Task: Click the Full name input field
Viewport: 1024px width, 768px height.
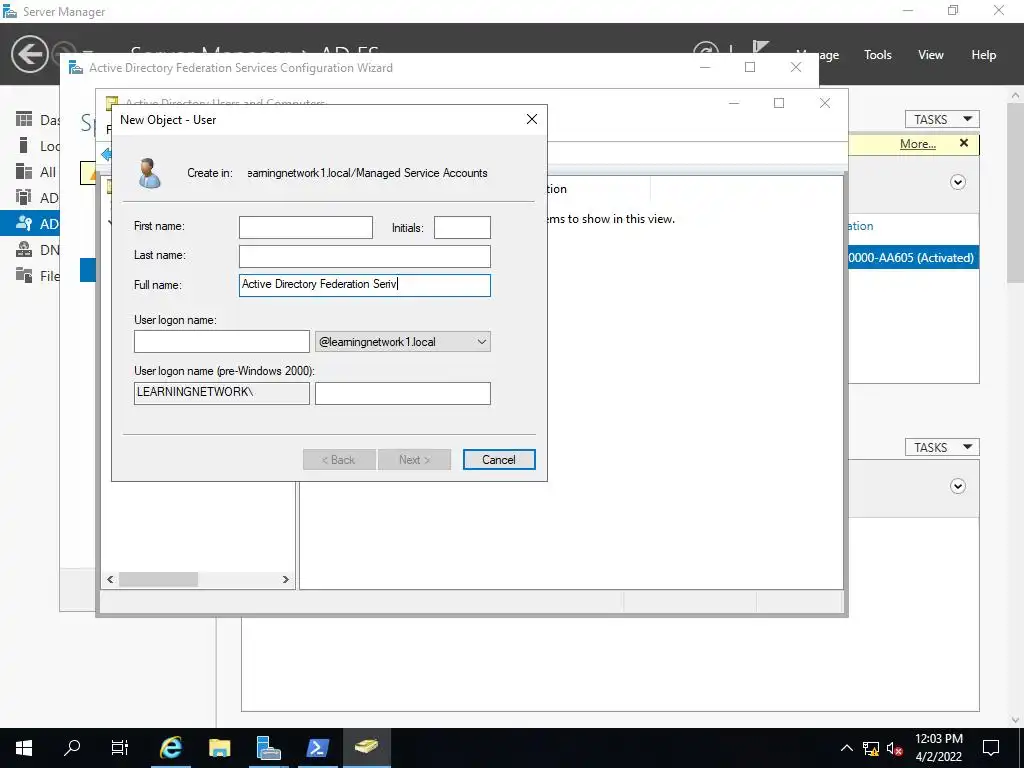Action: click(x=364, y=285)
